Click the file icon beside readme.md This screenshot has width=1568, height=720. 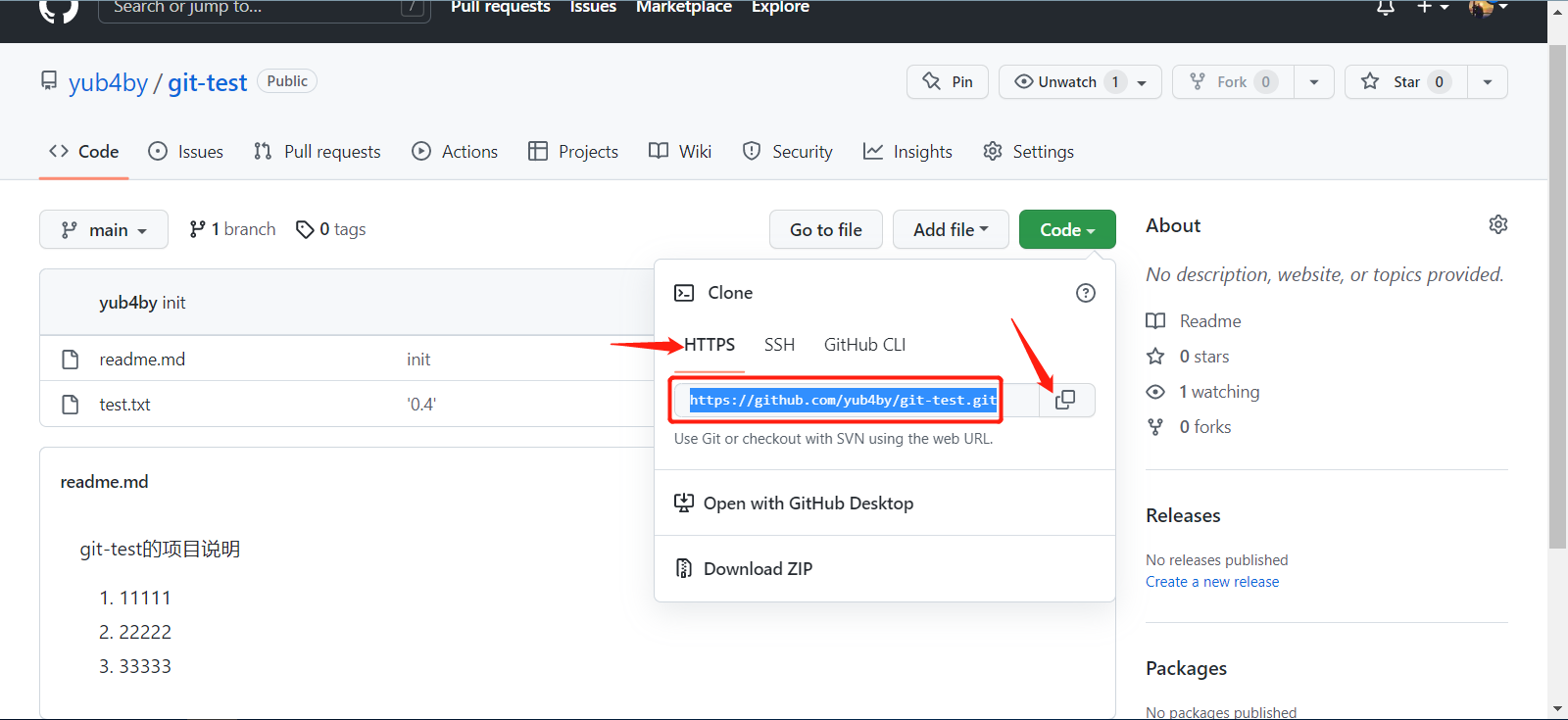click(x=71, y=360)
